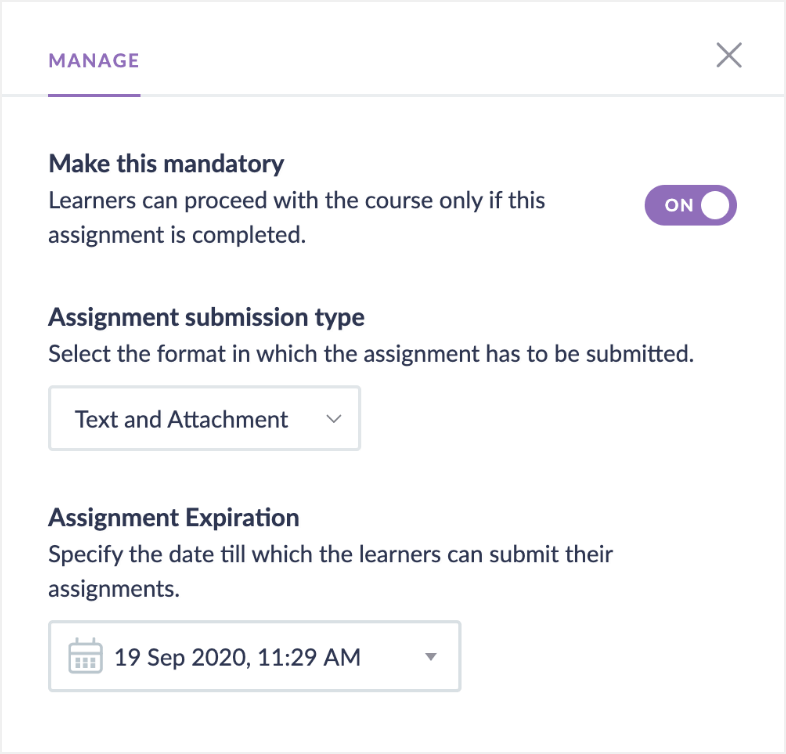Screen dimensions: 786x754
Task: Click the calendar icon in expiration field
Action: (x=85, y=656)
